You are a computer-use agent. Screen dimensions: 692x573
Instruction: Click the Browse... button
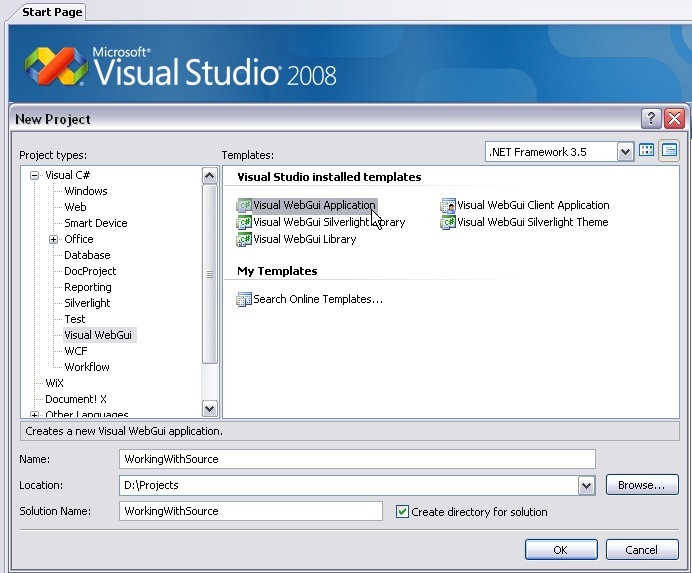click(x=642, y=485)
